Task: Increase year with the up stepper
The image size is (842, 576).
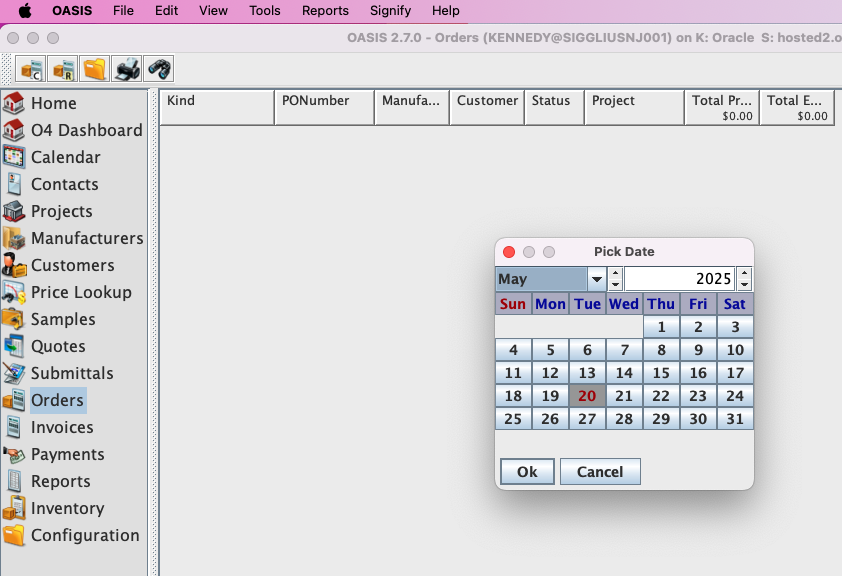Action: (744, 273)
